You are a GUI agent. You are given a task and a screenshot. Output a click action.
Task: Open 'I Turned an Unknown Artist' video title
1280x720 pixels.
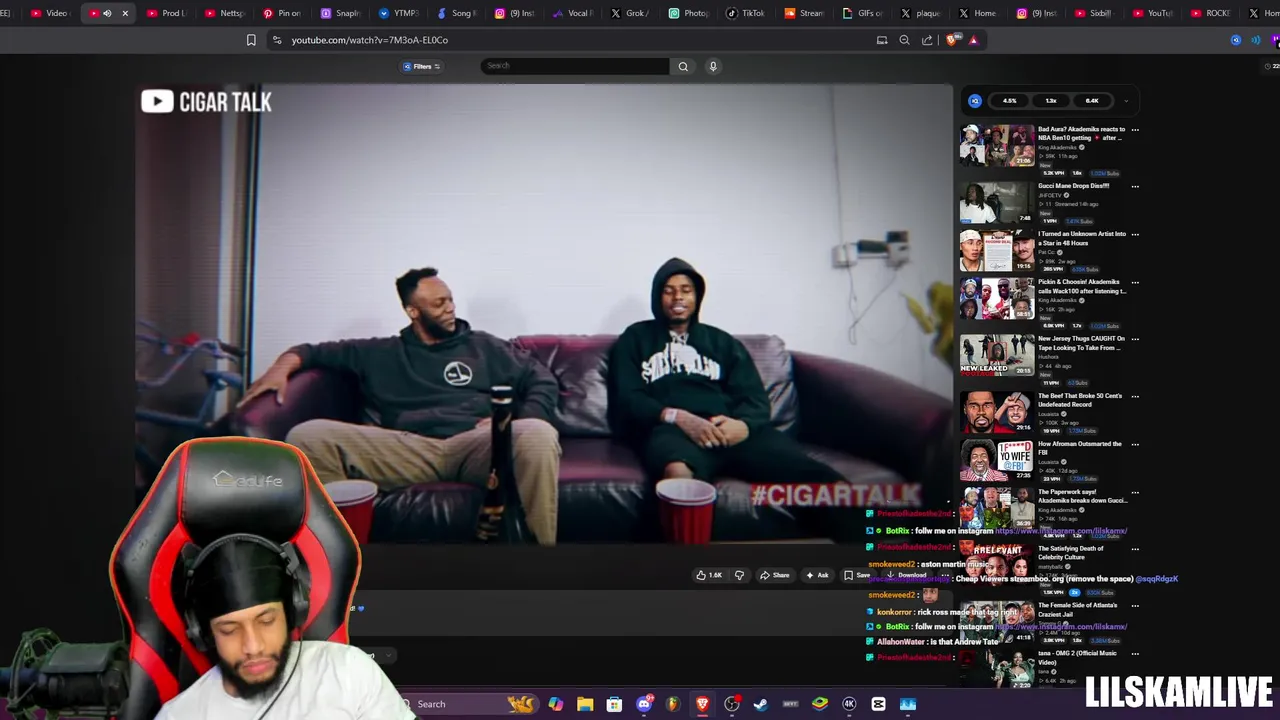pos(1081,238)
